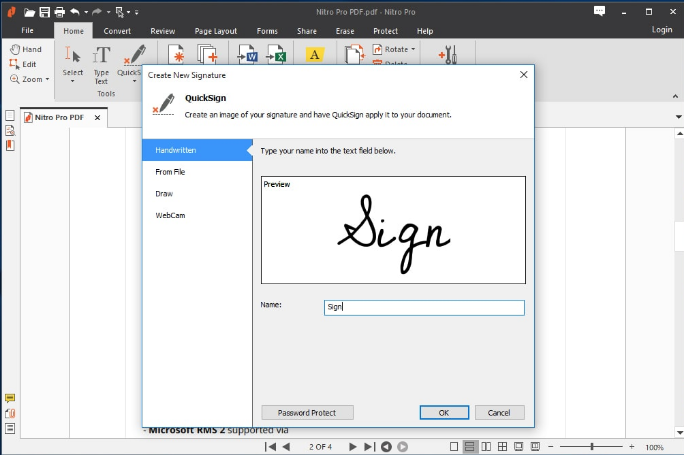Image resolution: width=684 pixels, height=455 pixels.
Task: Open the Page Layout ribbon tab
Action: tap(216, 31)
